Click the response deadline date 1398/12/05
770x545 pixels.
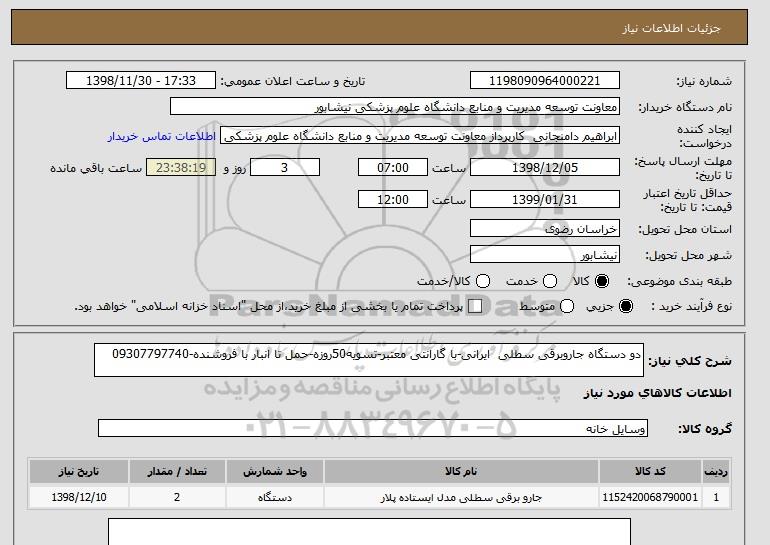(545, 167)
